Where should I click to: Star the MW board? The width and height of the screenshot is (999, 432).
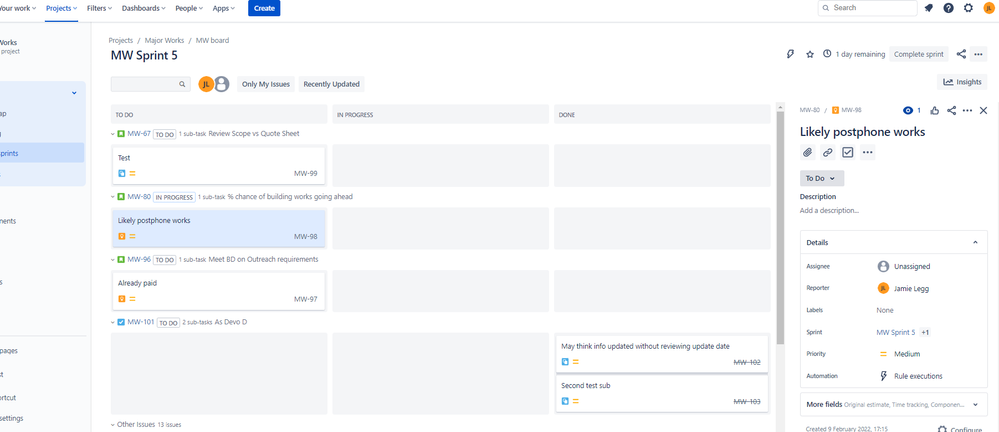810,54
